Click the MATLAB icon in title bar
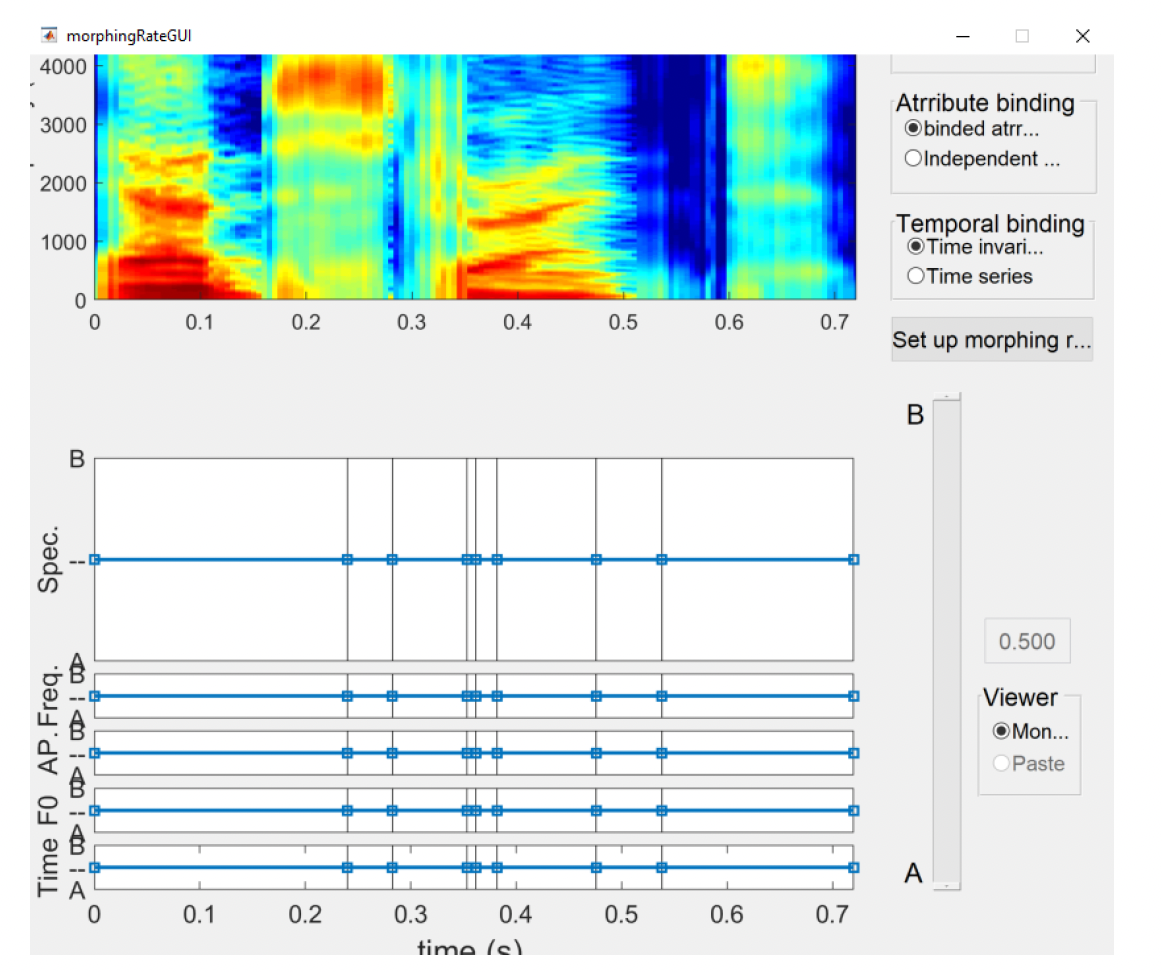 (x=49, y=36)
